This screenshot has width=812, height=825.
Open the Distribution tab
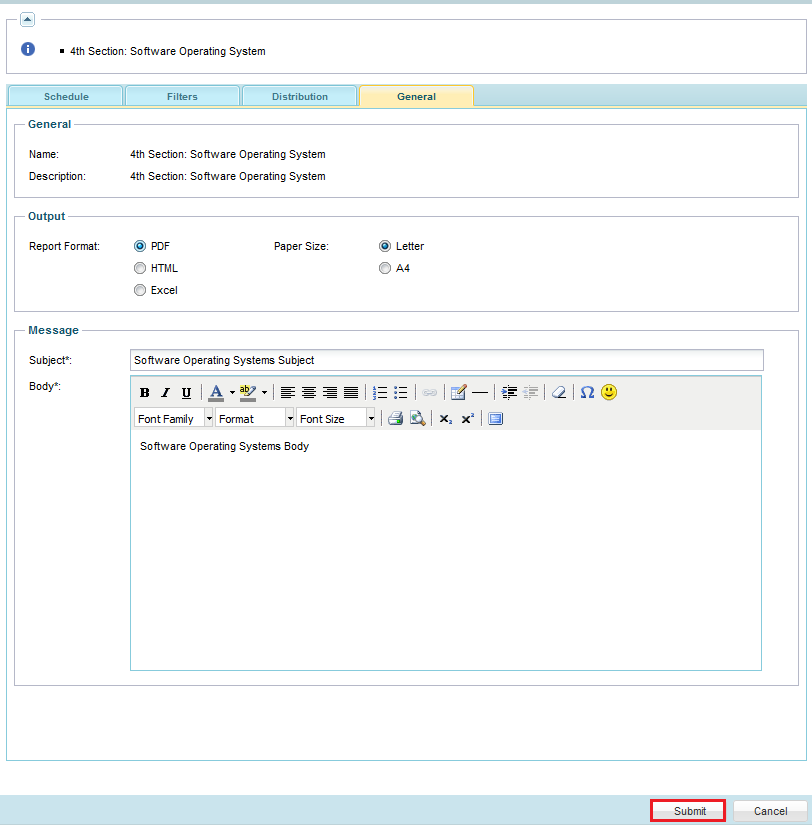tap(299, 97)
